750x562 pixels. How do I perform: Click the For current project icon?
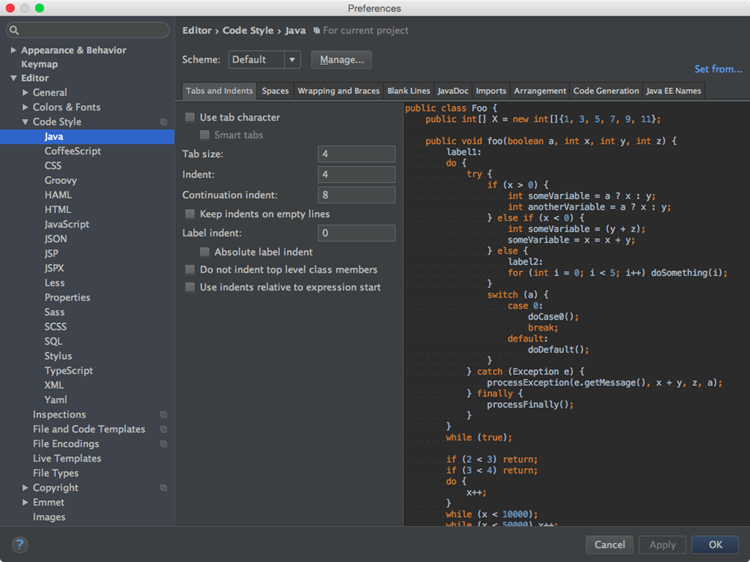point(316,31)
